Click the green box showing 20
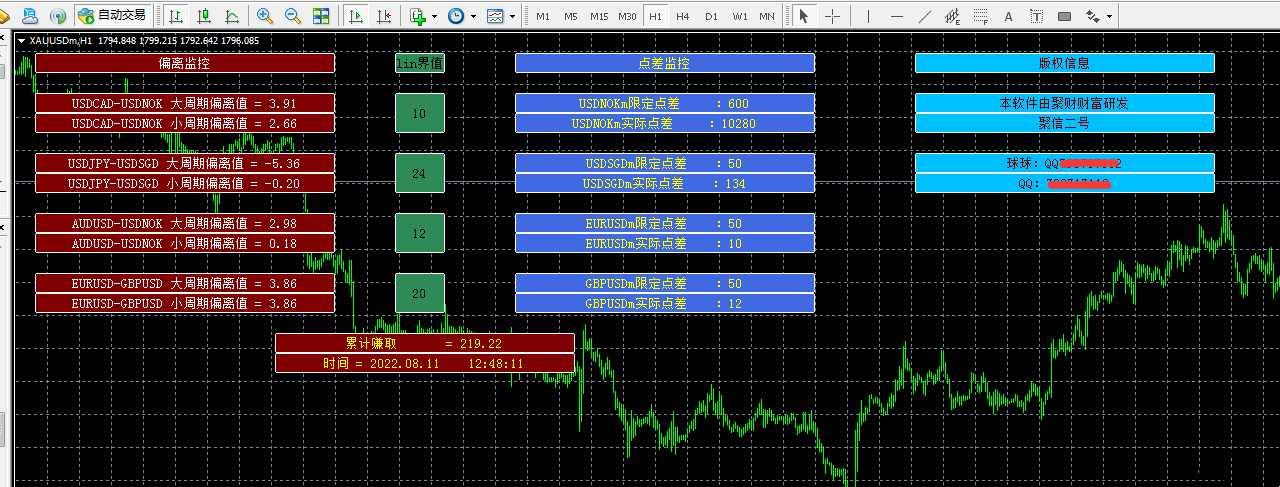The width and height of the screenshot is (1280, 487). [419, 293]
